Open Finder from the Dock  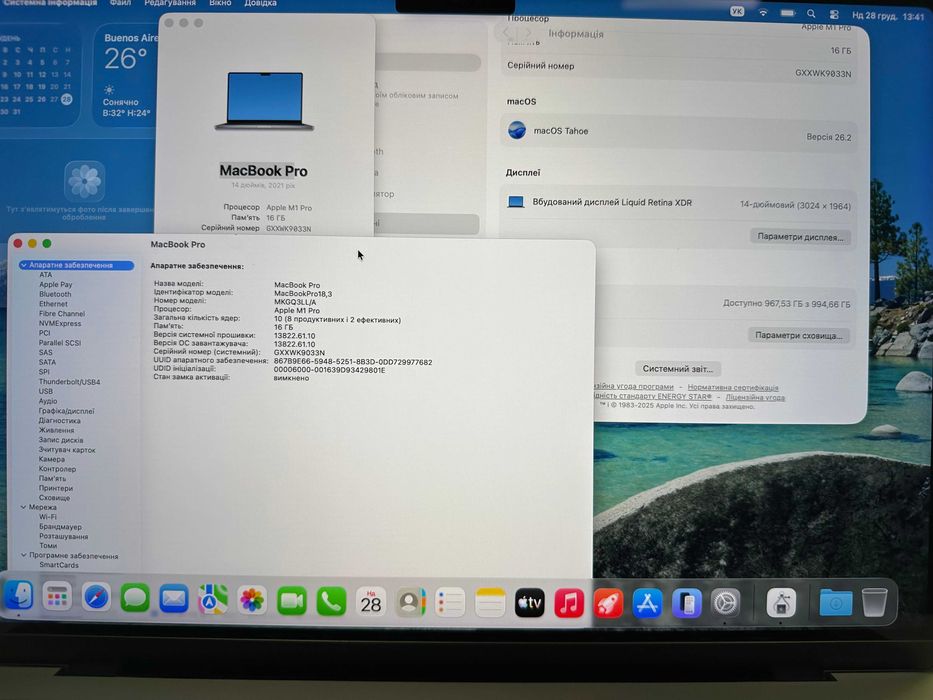pyautogui.click(x=18, y=596)
